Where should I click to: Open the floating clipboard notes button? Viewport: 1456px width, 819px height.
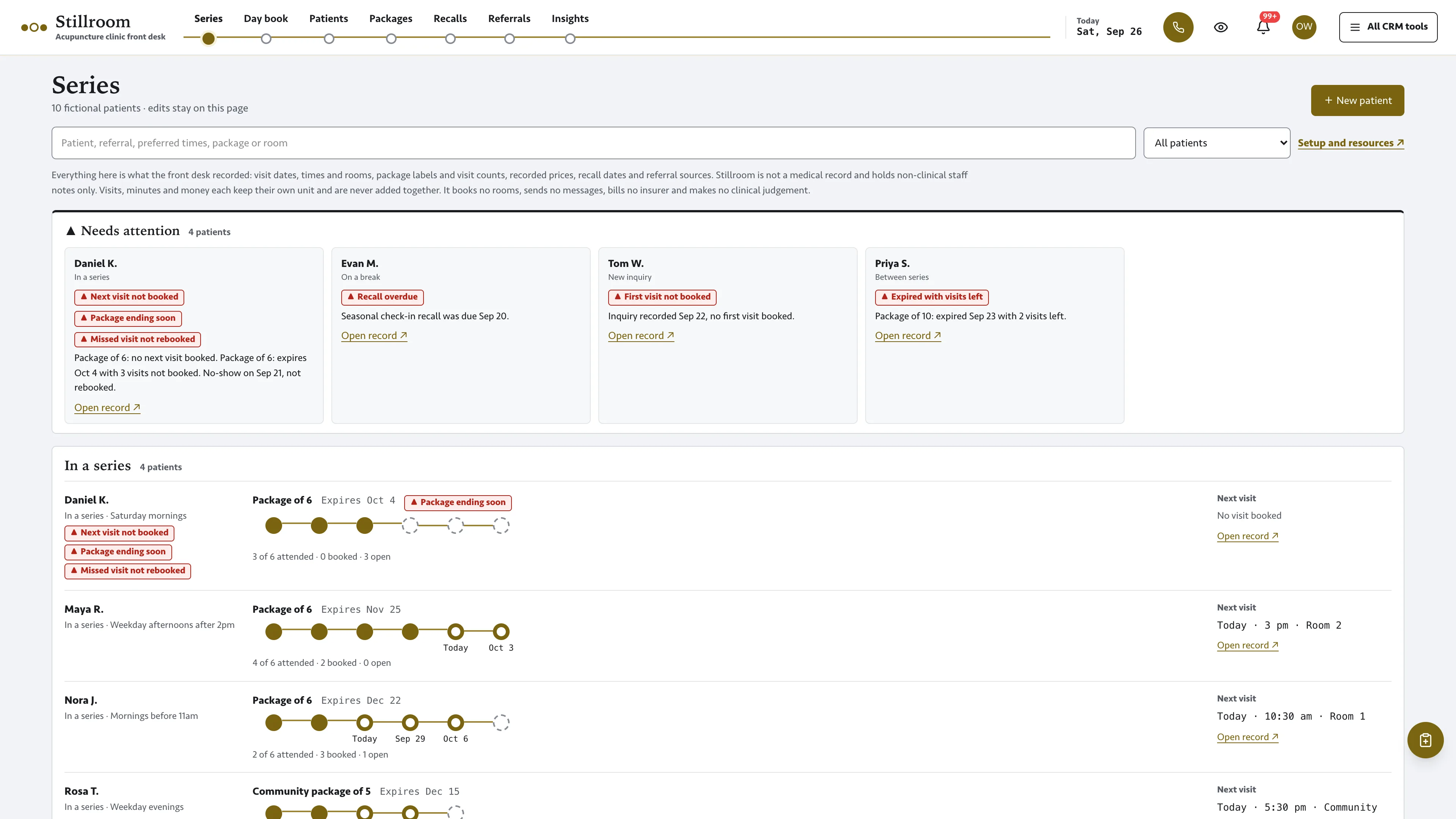(x=1425, y=740)
